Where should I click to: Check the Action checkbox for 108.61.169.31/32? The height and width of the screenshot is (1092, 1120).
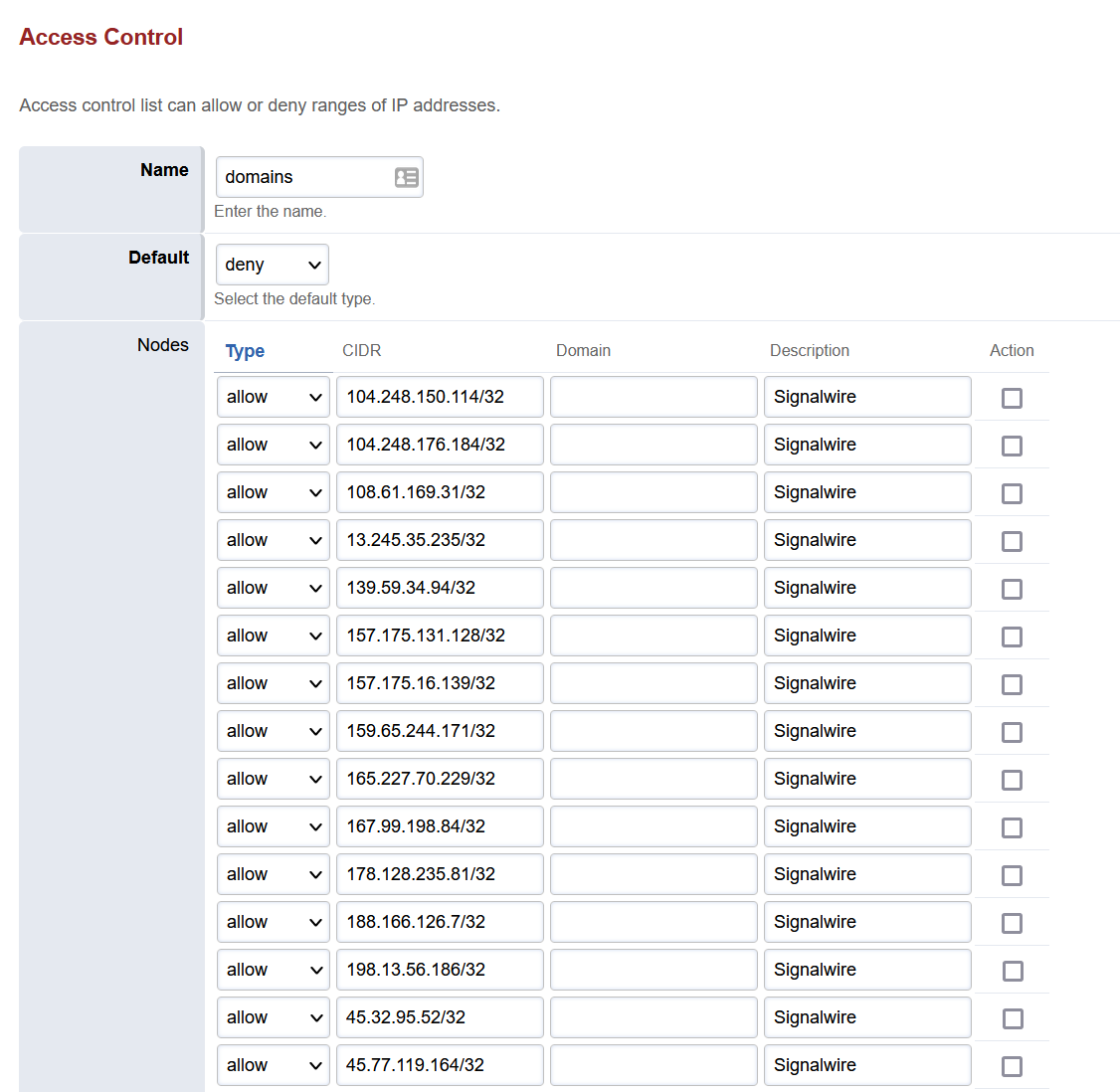1012,493
